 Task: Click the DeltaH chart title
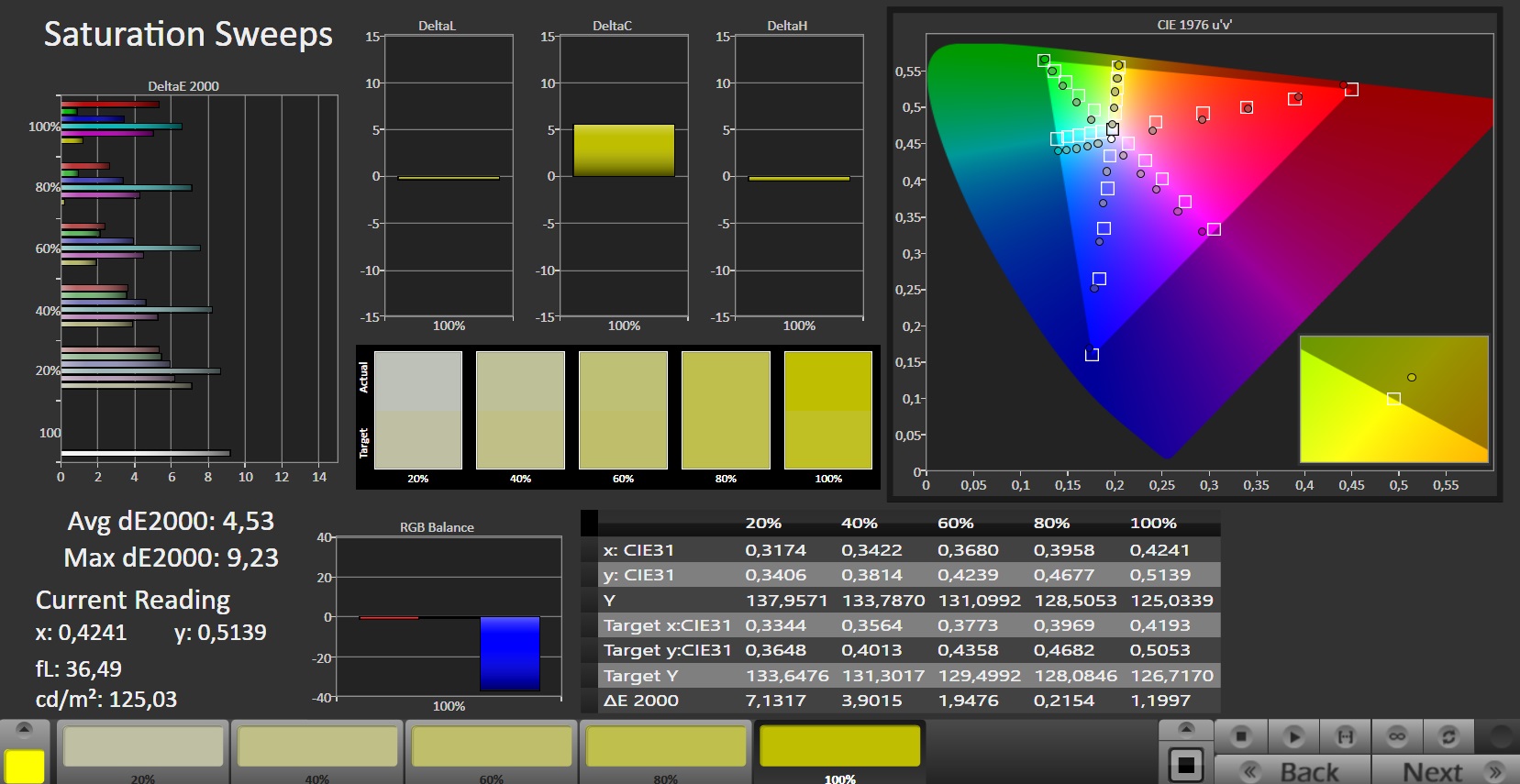[787, 26]
